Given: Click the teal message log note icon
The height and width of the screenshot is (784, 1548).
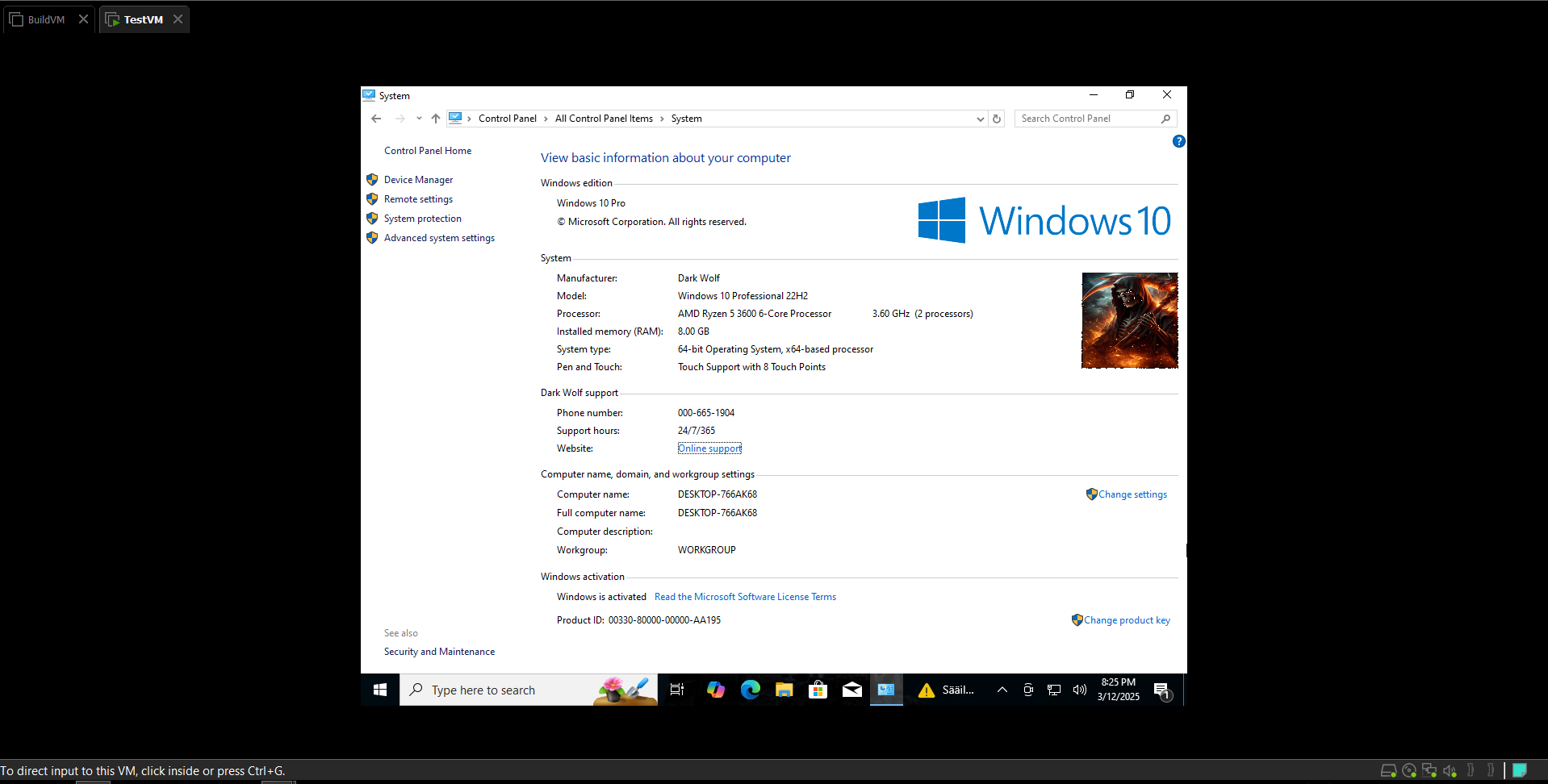Looking at the screenshot, I should (1520, 770).
